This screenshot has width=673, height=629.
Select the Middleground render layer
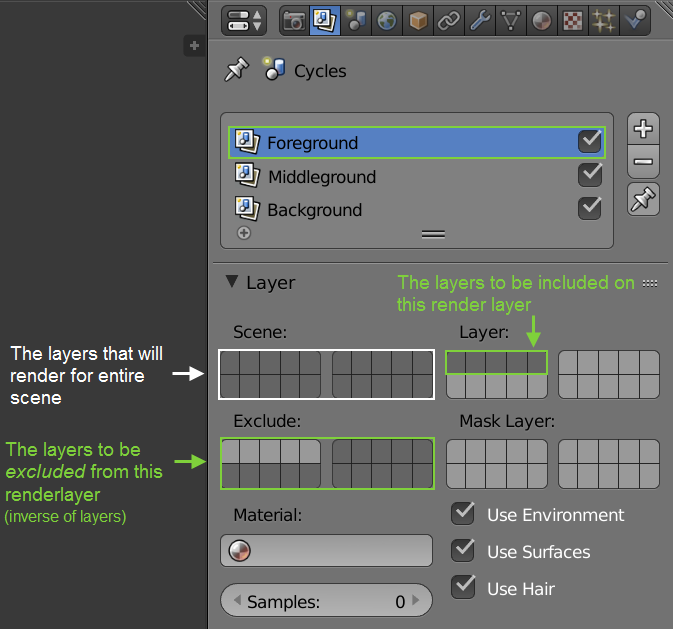coord(417,176)
